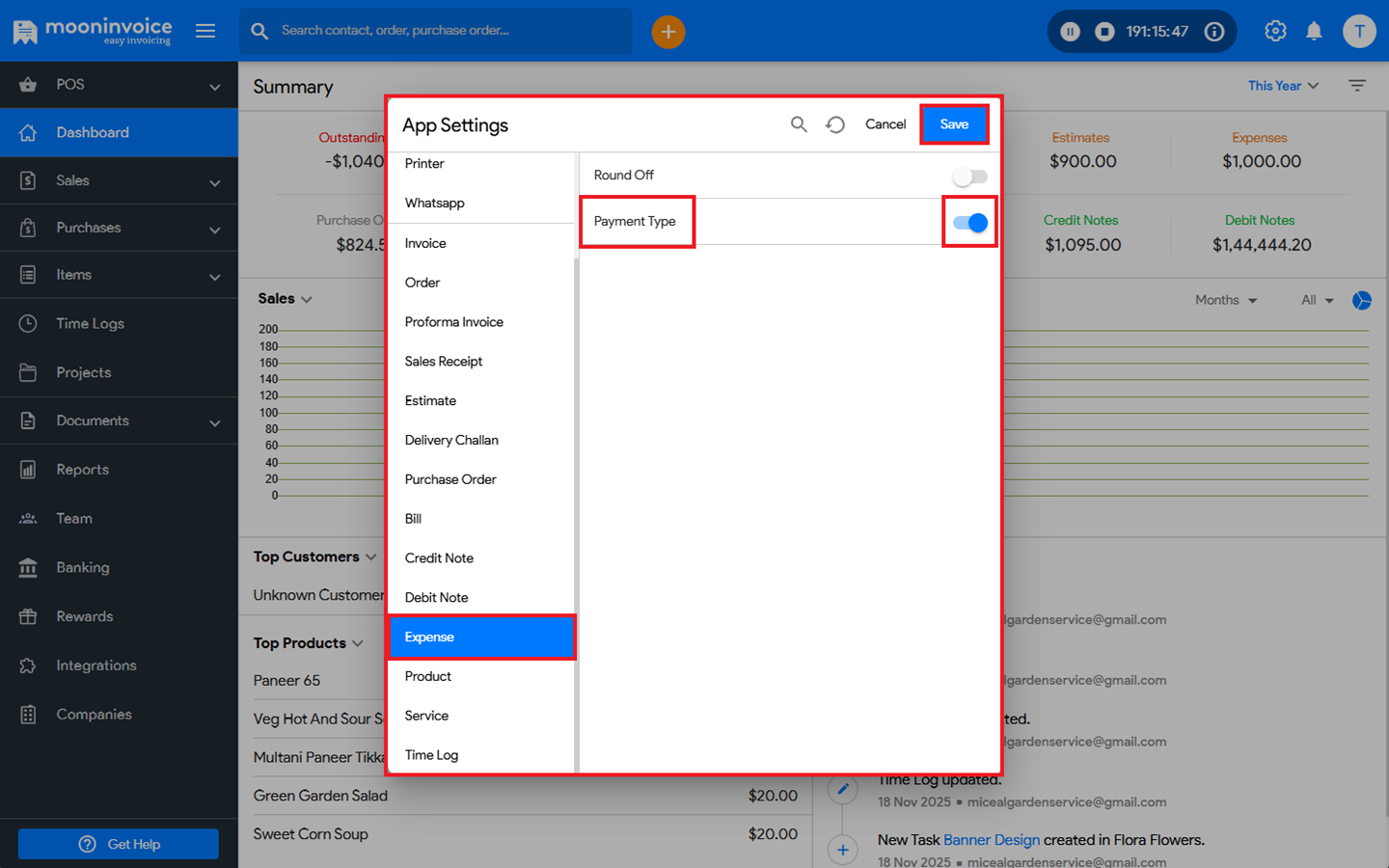Select Product in the settings list
The width and height of the screenshot is (1389, 868).
click(428, 676)
